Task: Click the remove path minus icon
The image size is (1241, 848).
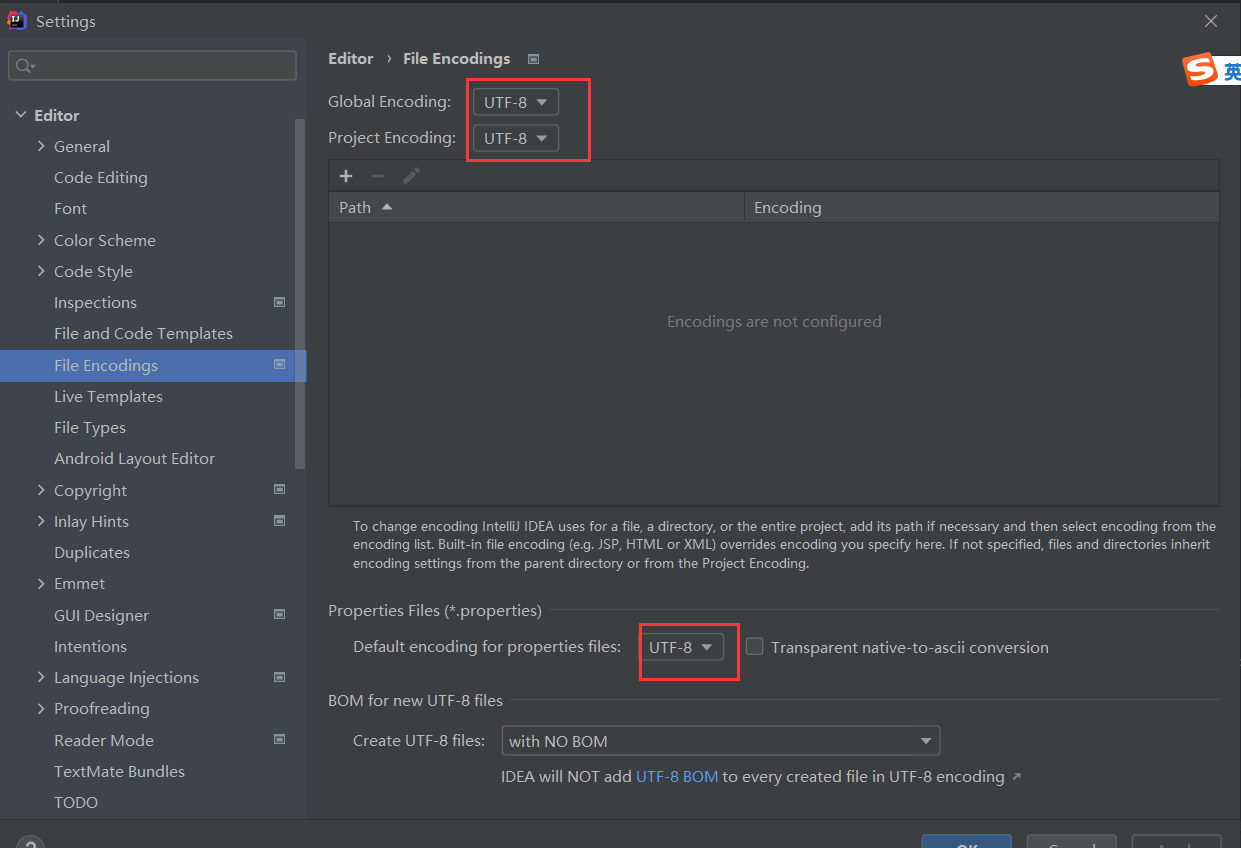Action: [x=378, y=176]
